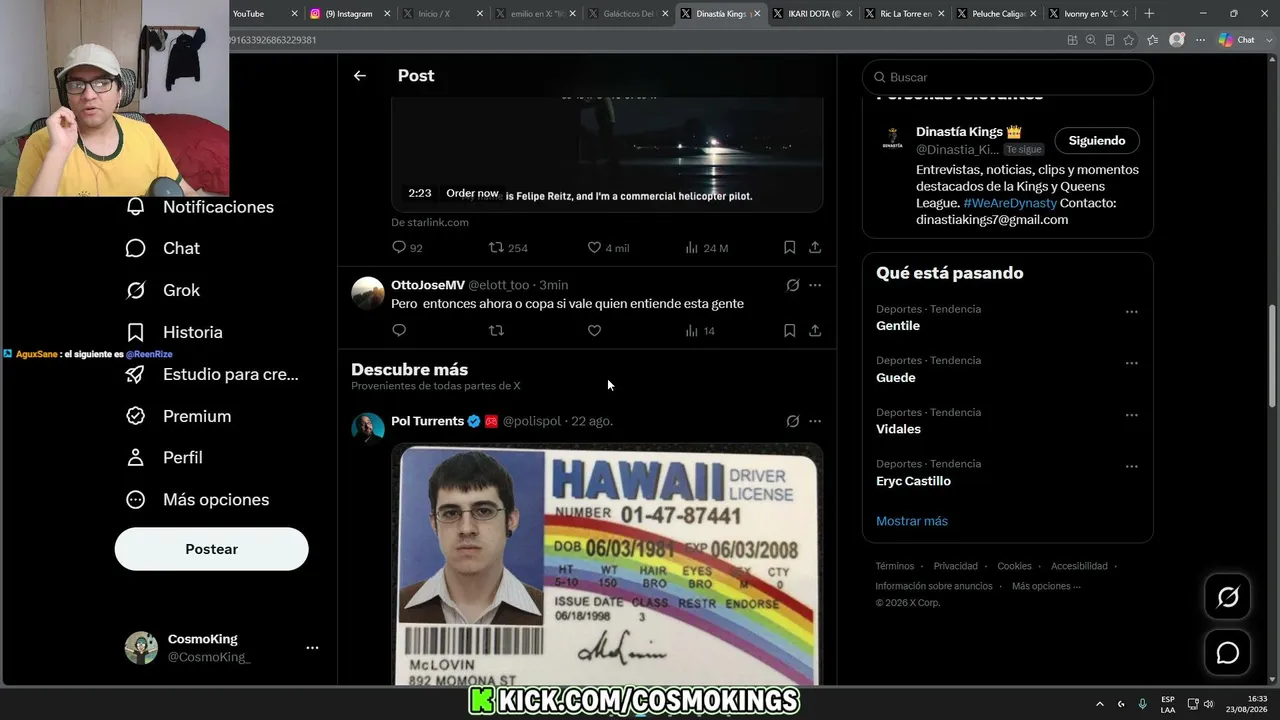Share the Starlink video post
Viewport: 1280px width, 720px height.
point(815,247)
